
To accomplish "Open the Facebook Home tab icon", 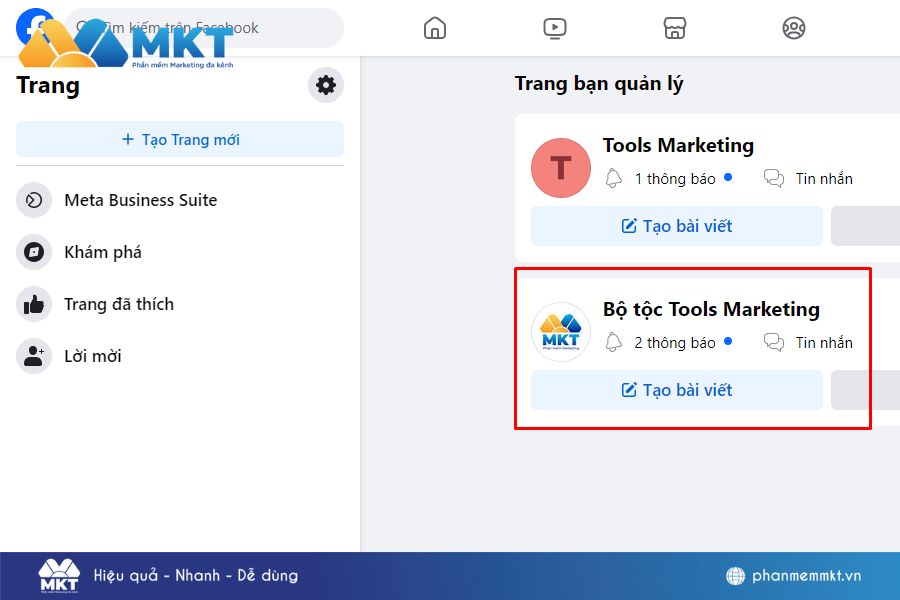I will click(435, 28).
